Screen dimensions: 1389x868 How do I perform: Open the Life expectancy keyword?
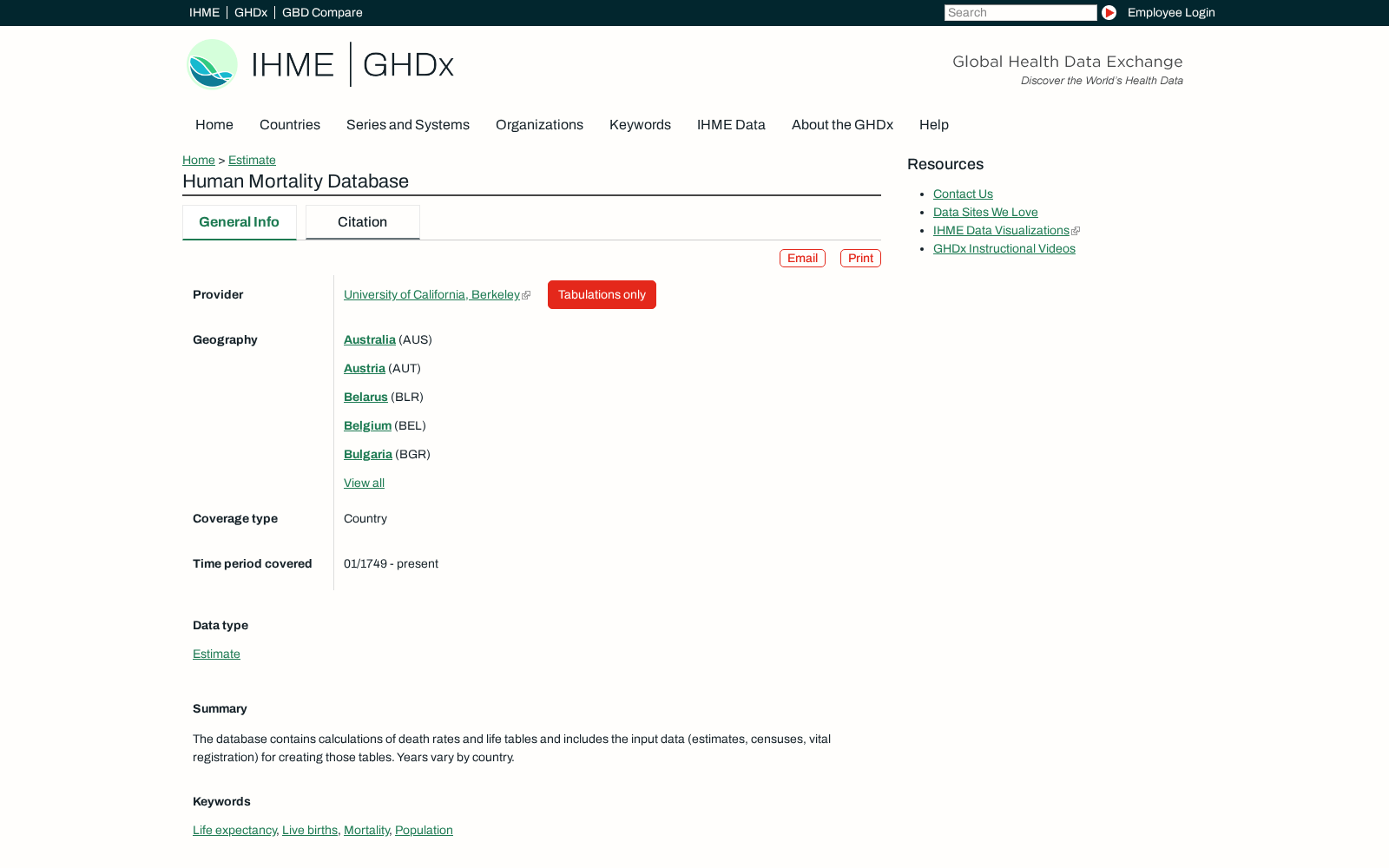click(x=234, y=831)
